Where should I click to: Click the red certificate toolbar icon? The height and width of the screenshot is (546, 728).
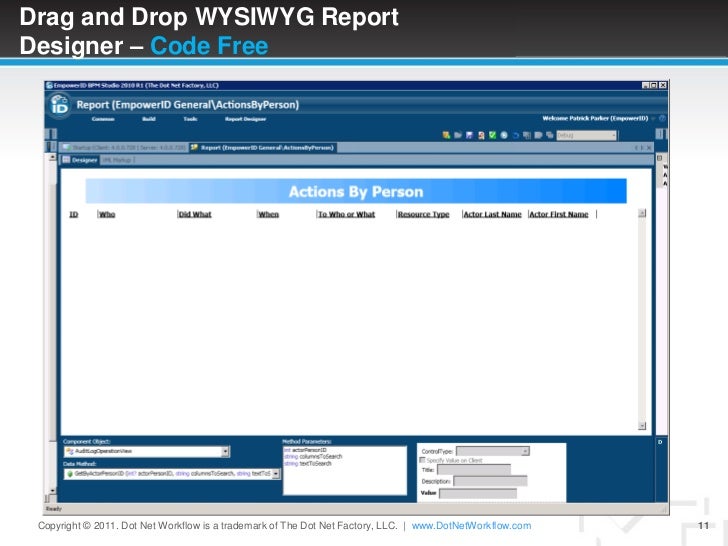[481, 135]
